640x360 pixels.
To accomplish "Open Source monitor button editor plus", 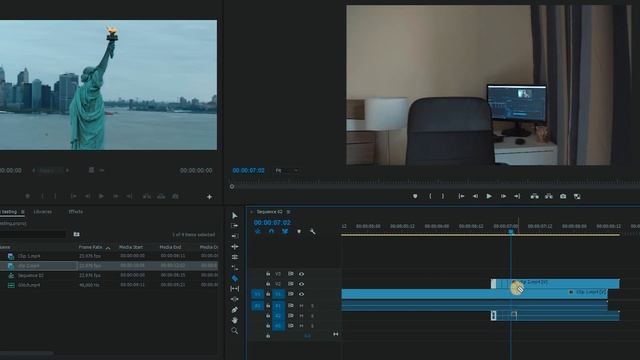I will pyautogui.click(x=209, y=197).
